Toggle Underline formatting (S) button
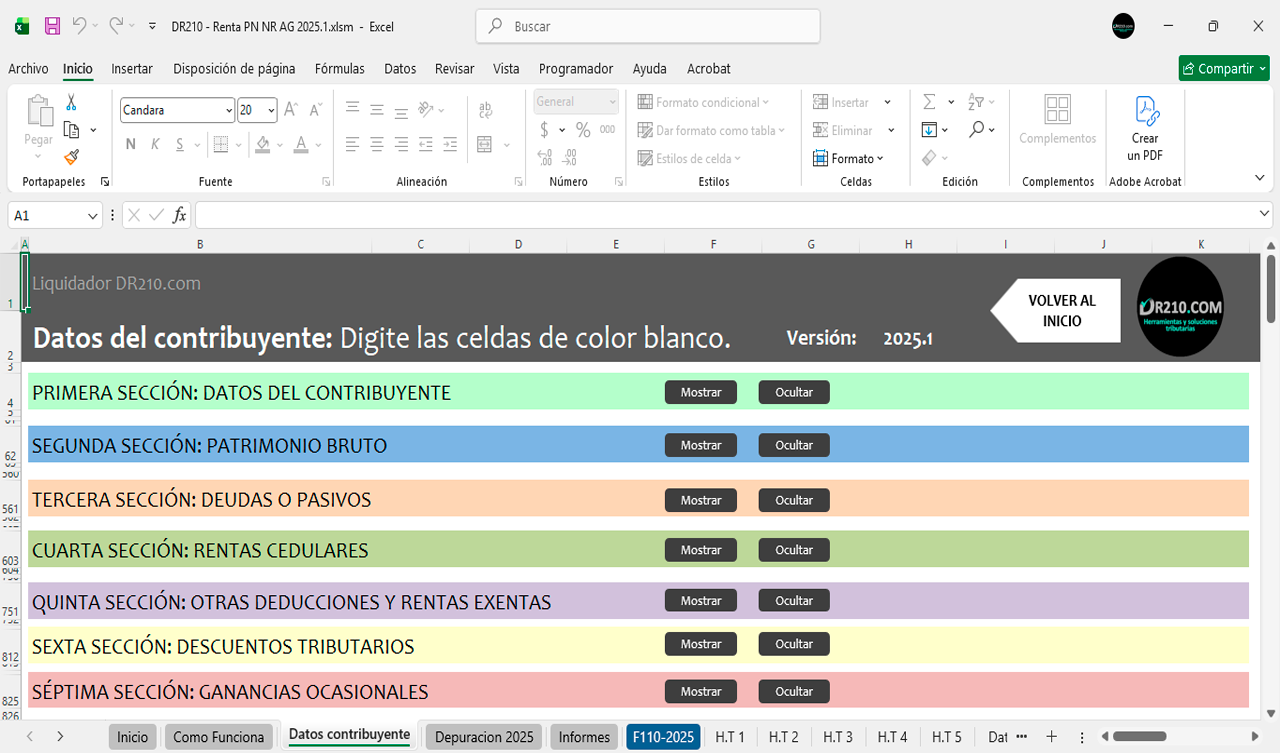The width and height of the screenshot is (1280, 753). coord(180,144)
